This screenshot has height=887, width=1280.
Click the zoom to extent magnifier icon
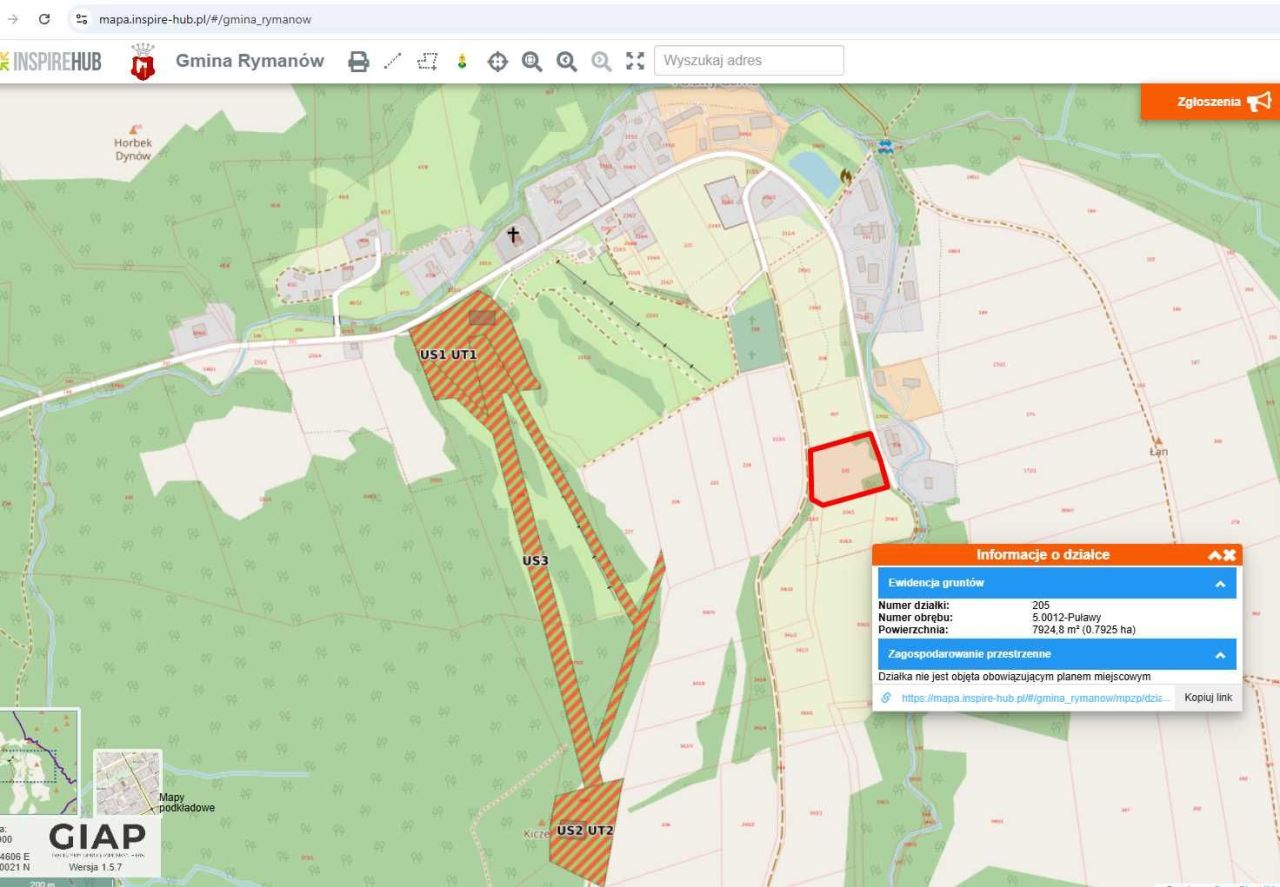click(532, 61)
